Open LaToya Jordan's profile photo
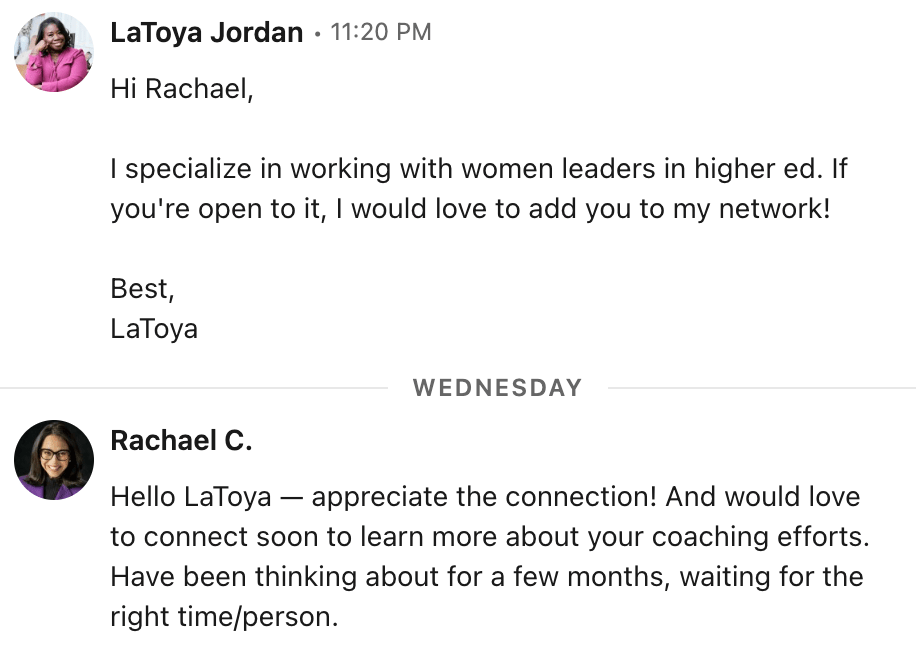 [x=54, y=52]
